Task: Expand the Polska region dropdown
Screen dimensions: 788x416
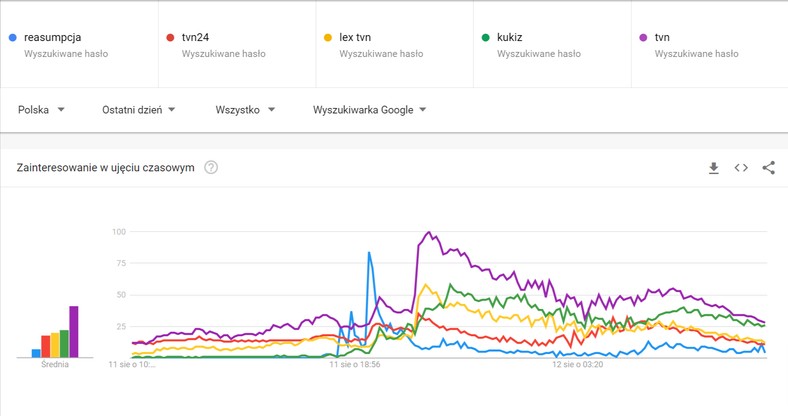Action: click(41, 110)
